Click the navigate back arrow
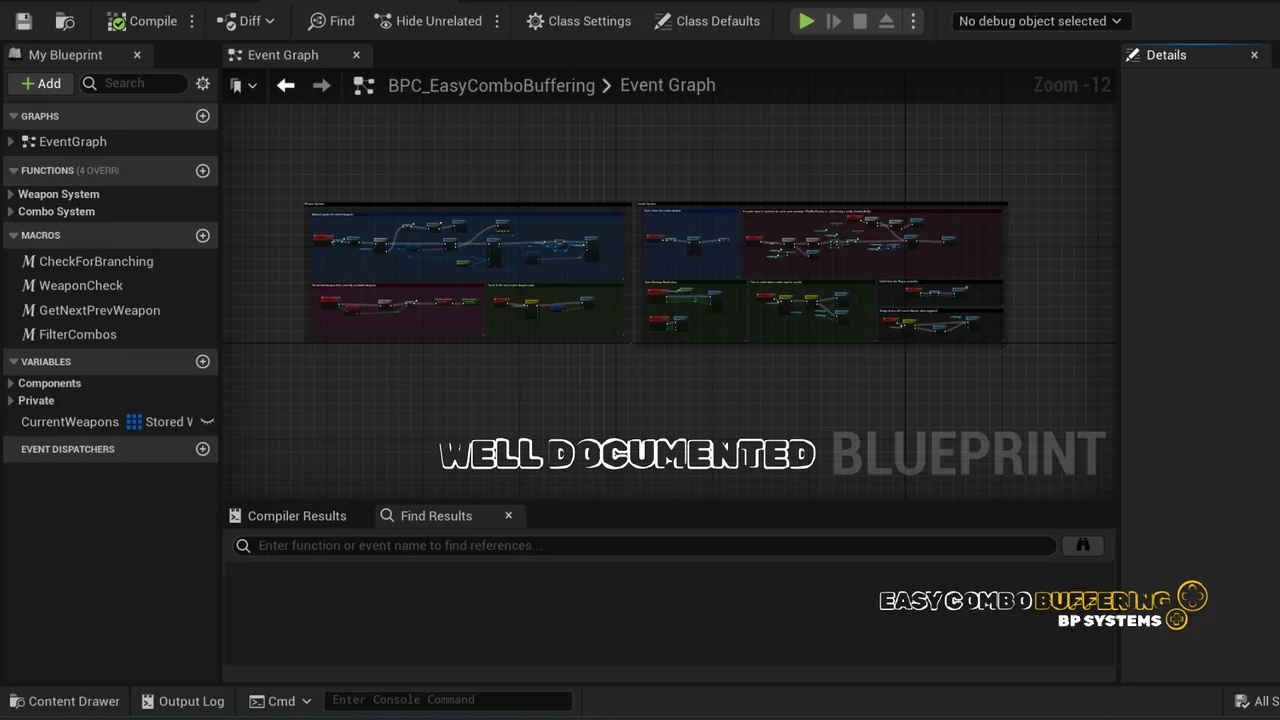This screenshot has width=1280, height=720. pos(286,86)
